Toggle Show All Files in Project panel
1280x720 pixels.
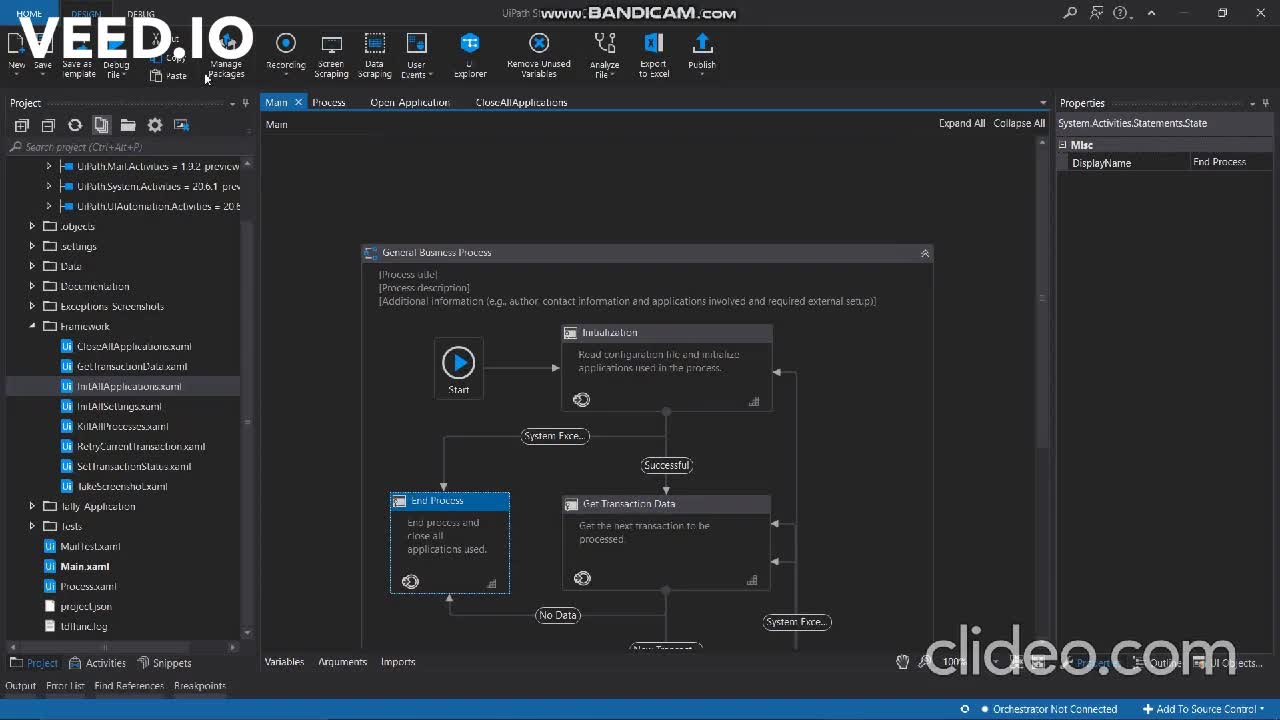point(101,125)
